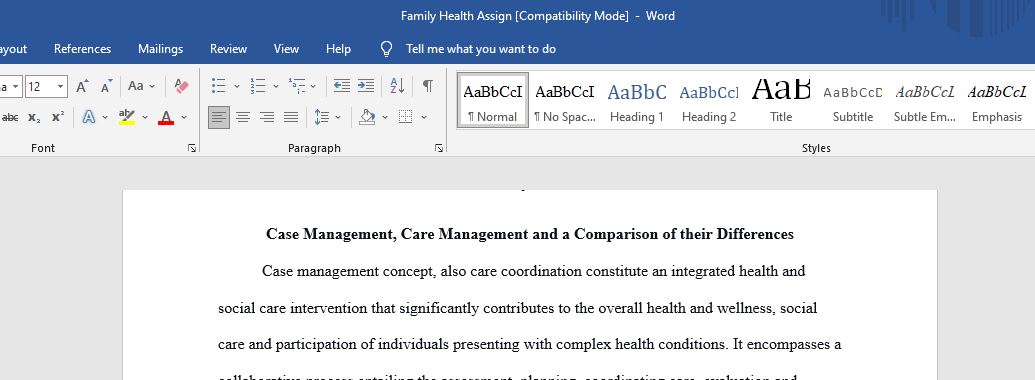Apply the Heading 1 style
Image resolution: width=1035 pixels, height=380 pixels.
637,100
